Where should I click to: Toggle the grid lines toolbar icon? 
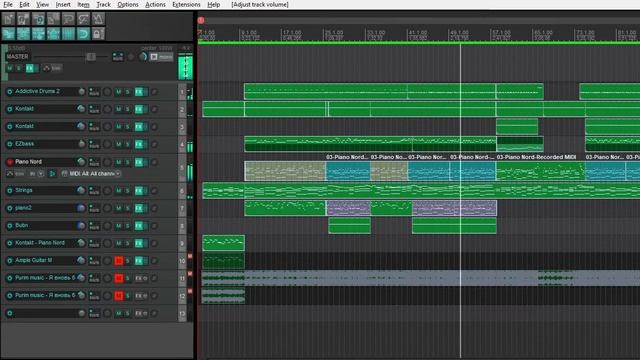68,33
